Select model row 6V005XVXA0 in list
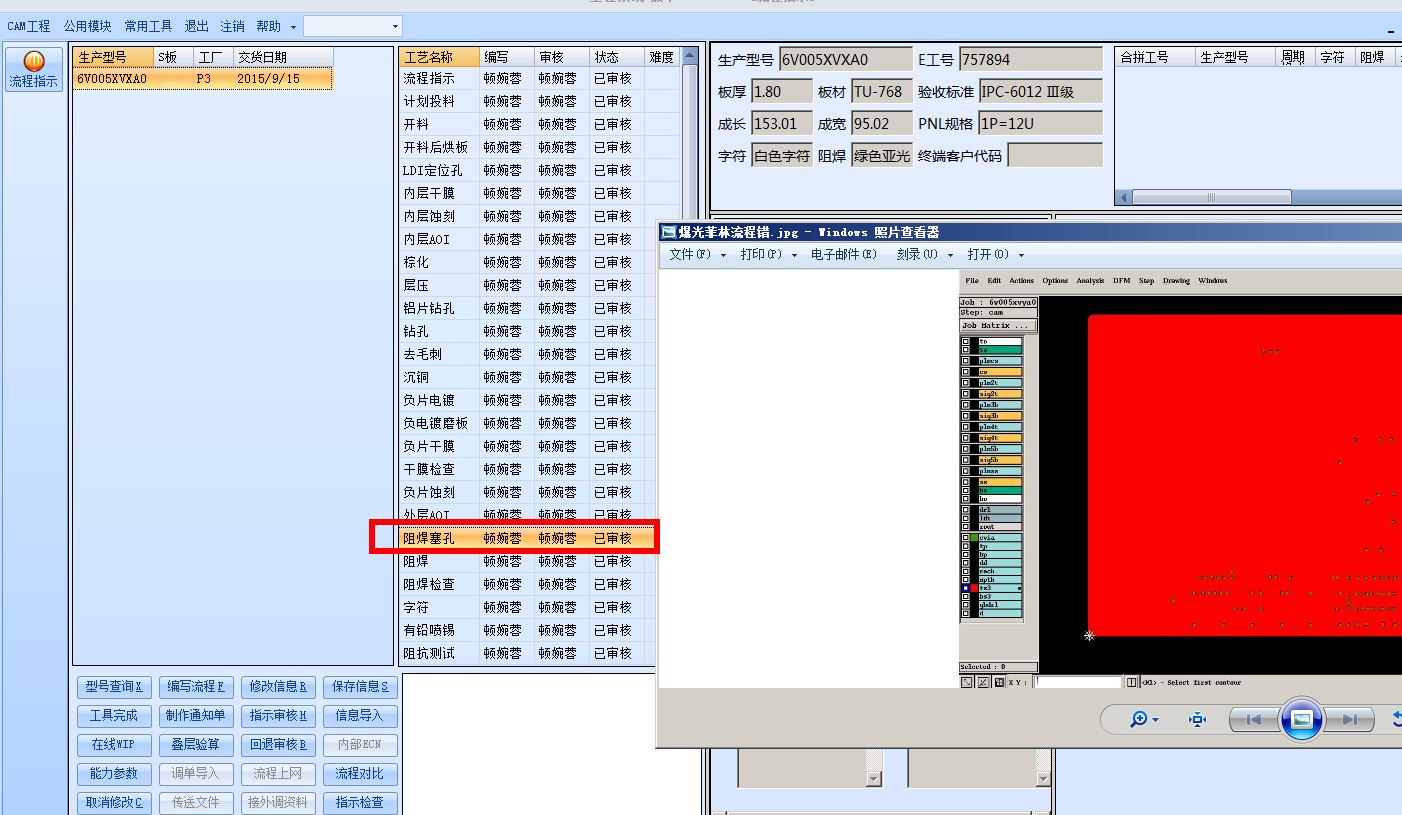 tap(203, 78)
